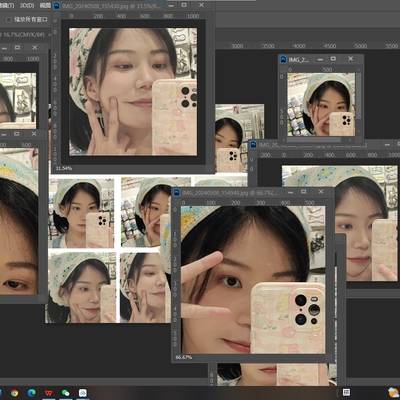Open WeChat from the taskbar
The image size is (400, 400).
tap(66, 393)
